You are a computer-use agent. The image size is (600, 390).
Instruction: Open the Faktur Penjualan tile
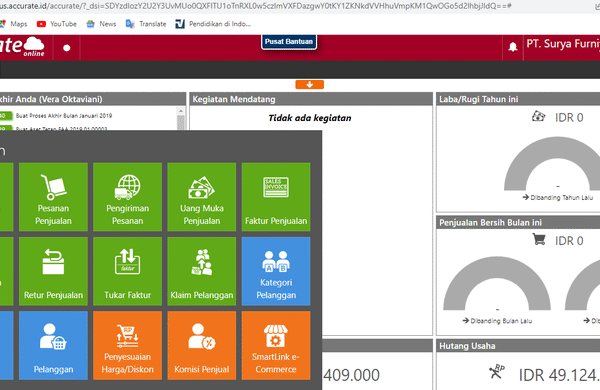[x=276, y=197]
